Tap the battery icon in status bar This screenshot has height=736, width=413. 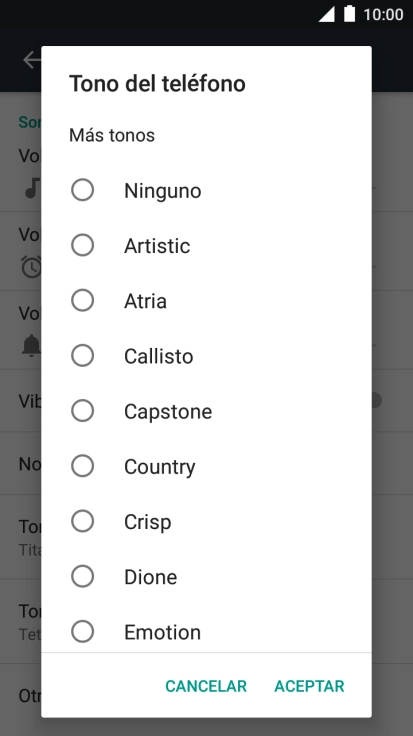click(x=350, y=14)
